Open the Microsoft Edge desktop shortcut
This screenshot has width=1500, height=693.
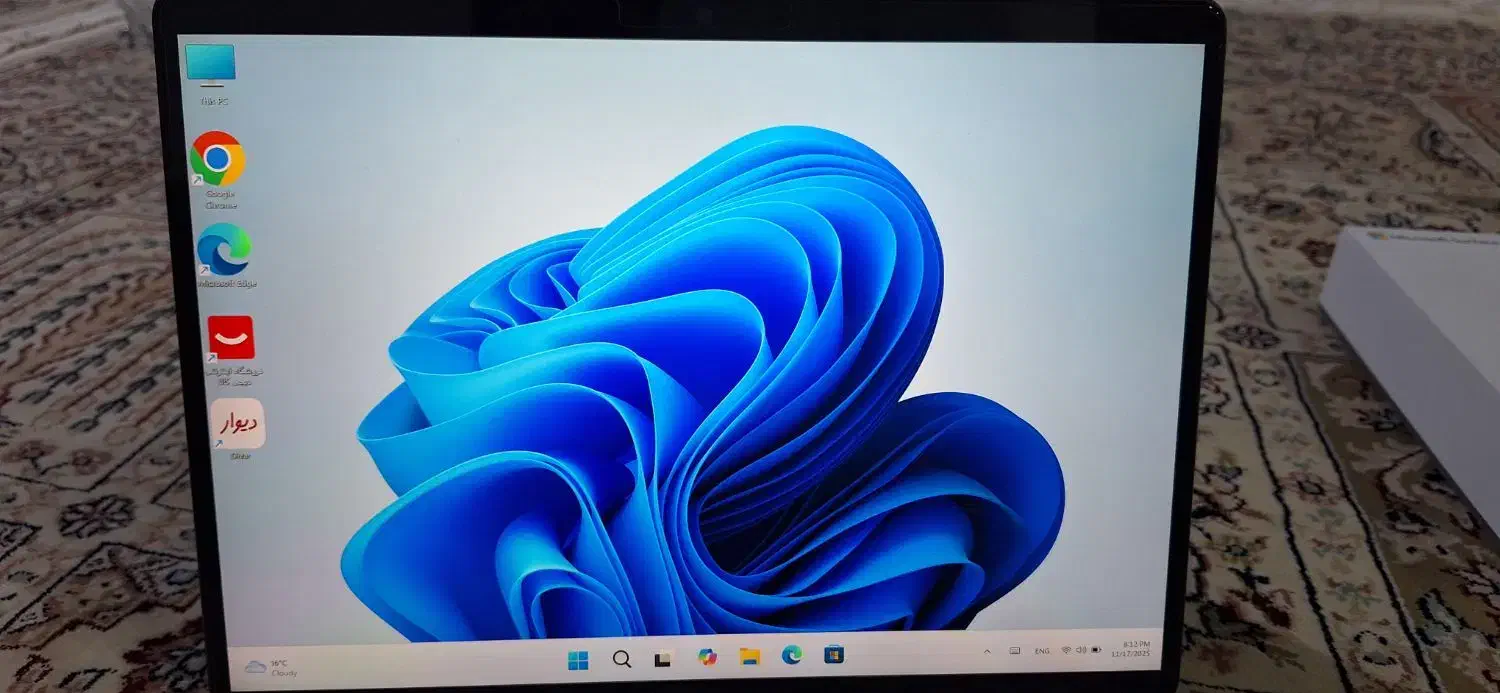click(225, 256)
